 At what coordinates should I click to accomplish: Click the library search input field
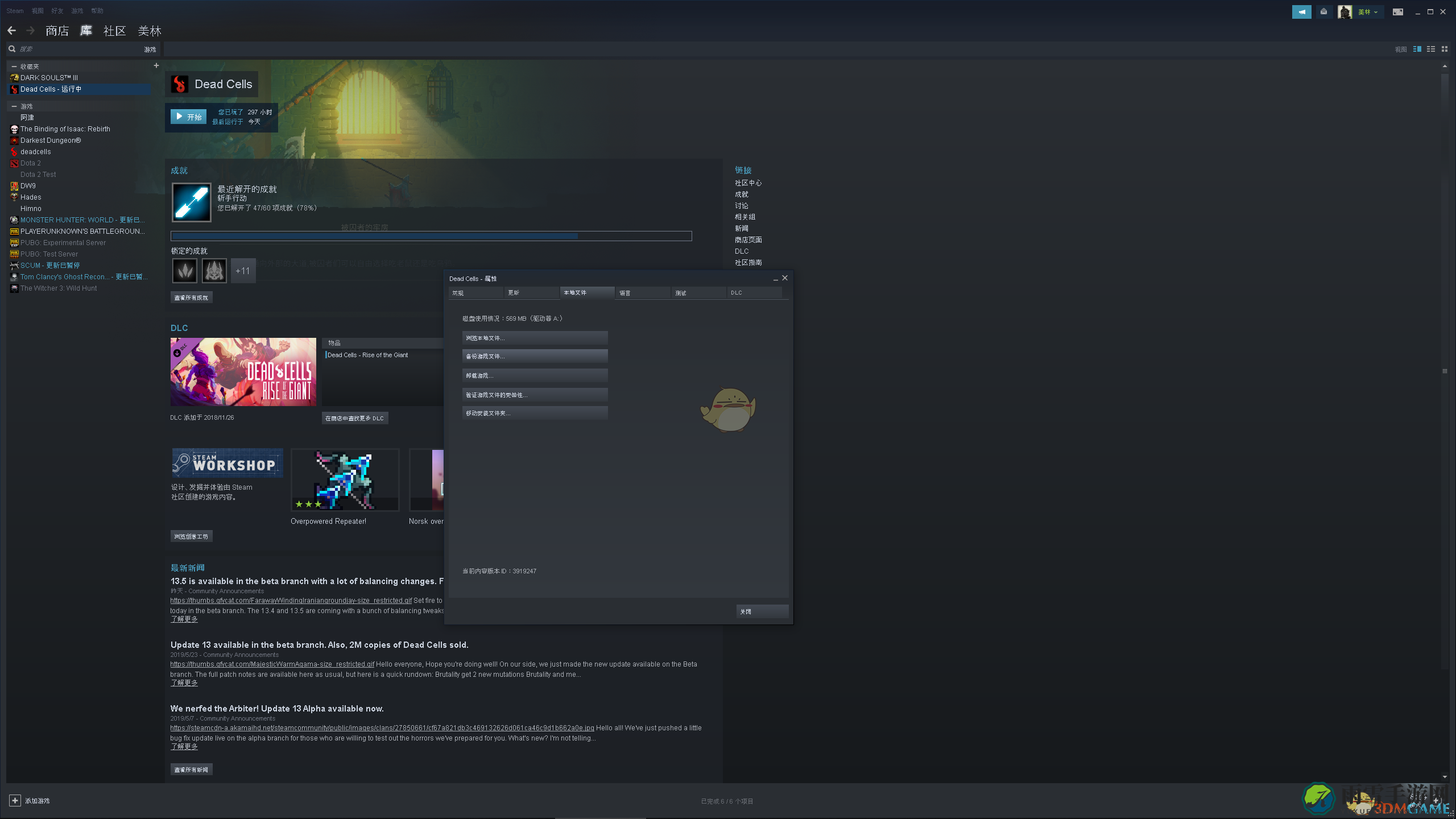pyautogui.click(x=80, y=49)
